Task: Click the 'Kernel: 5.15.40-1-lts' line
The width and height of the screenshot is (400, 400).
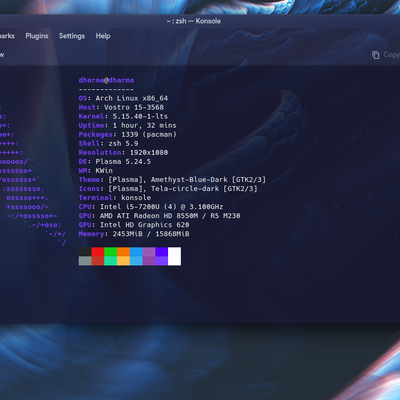Action: pyautogui.click(x=123, y=116)
